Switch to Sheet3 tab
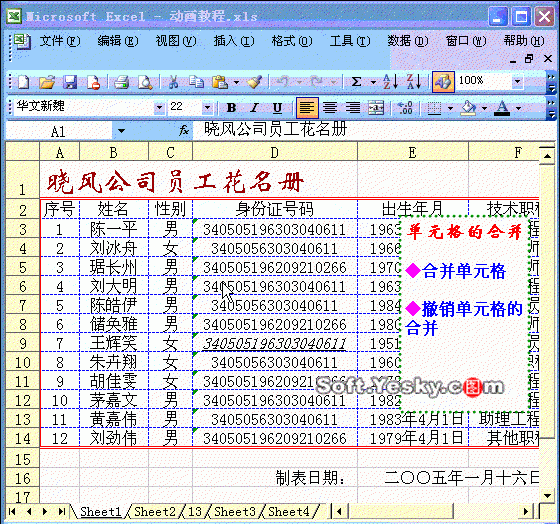The height and width of the screenshot is (524, 560). pyautogui.click(x=235, y=511)
